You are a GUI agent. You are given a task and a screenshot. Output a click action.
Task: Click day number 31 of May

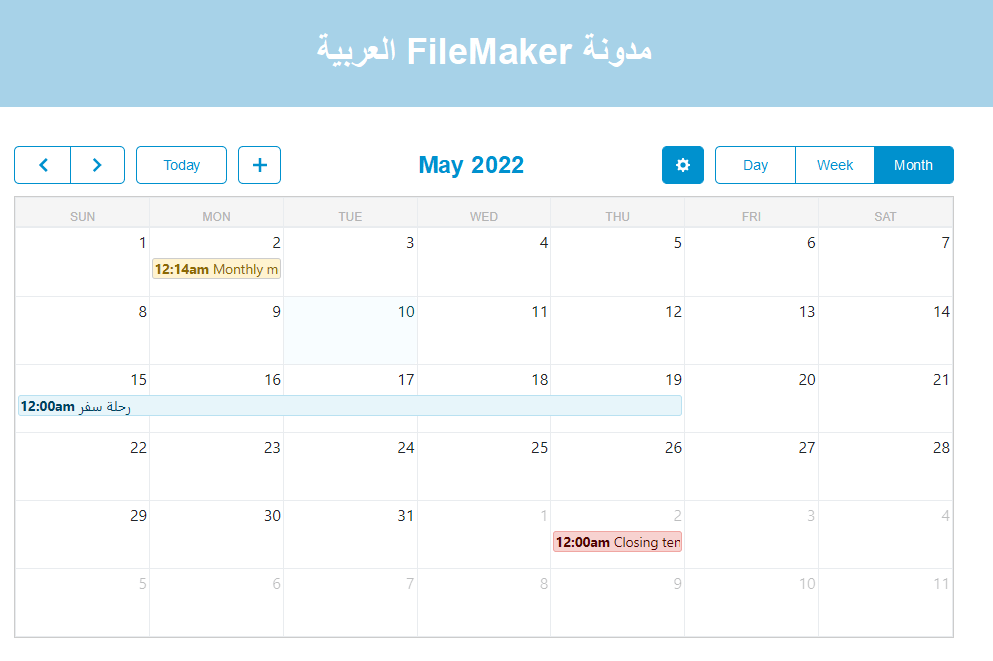[x=405, y=516]
